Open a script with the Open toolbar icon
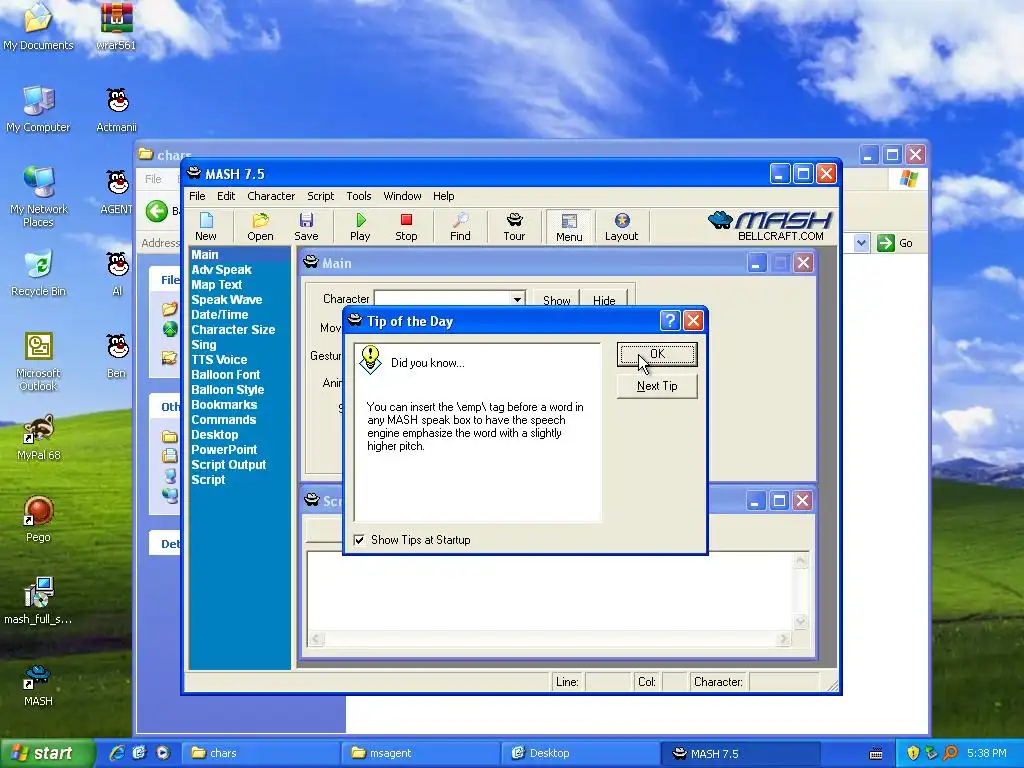The image size is (1024, 768). [260, 227]
